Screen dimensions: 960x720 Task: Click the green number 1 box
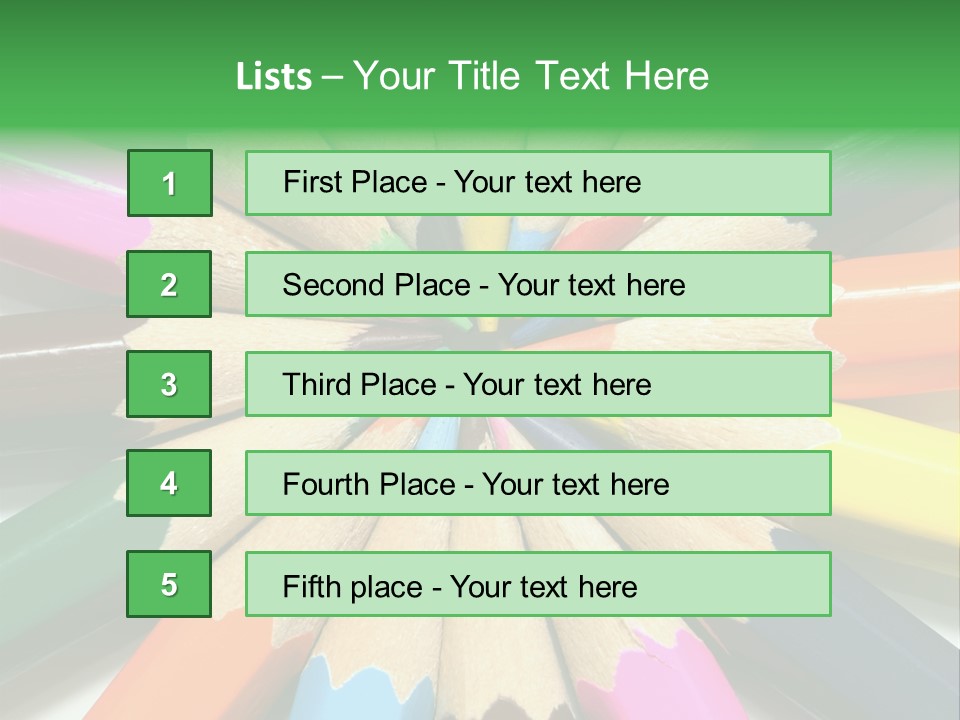point(169,183)
